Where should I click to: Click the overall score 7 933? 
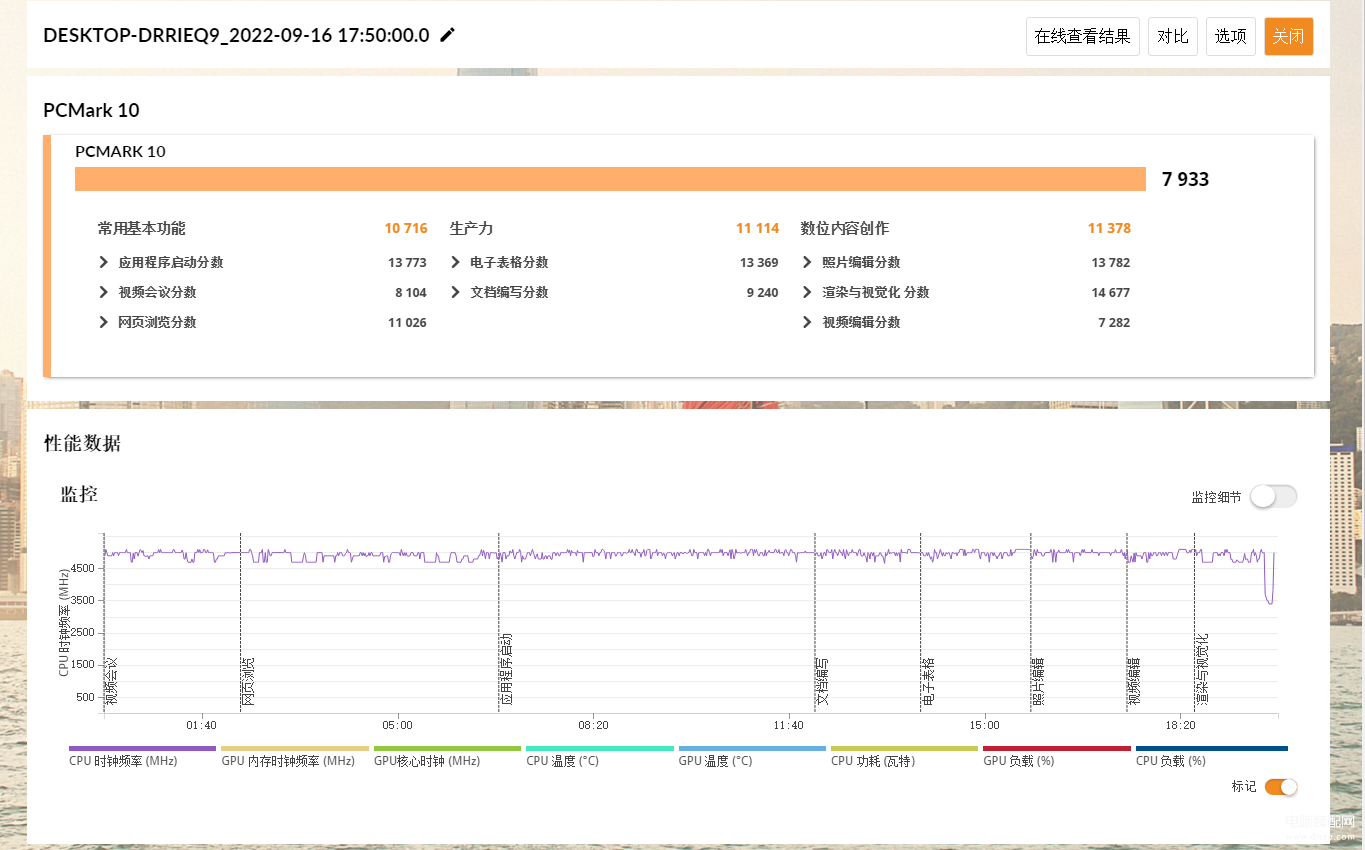tap(1185, 179)
